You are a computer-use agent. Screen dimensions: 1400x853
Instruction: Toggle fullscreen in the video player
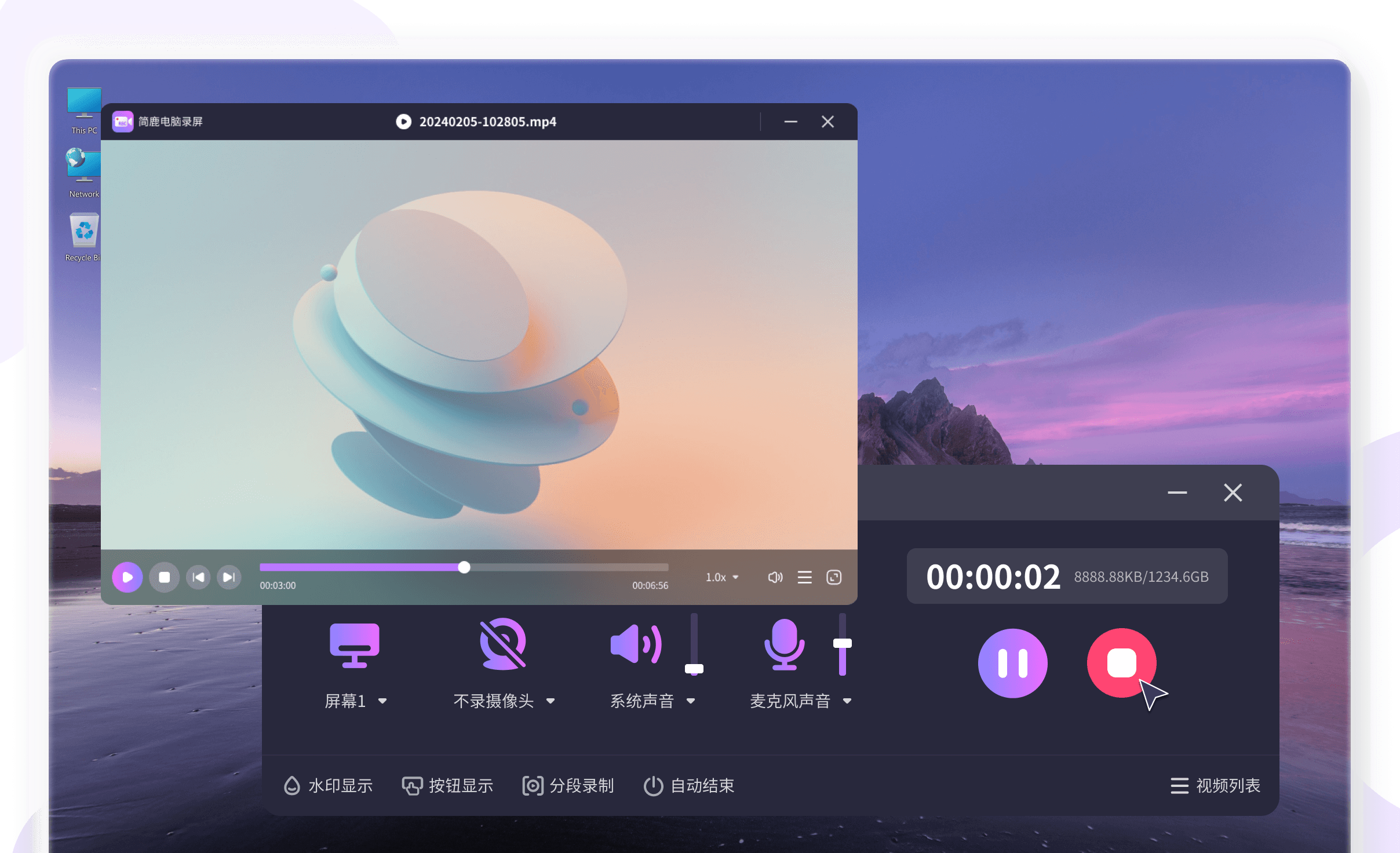(x=834, y=577)
